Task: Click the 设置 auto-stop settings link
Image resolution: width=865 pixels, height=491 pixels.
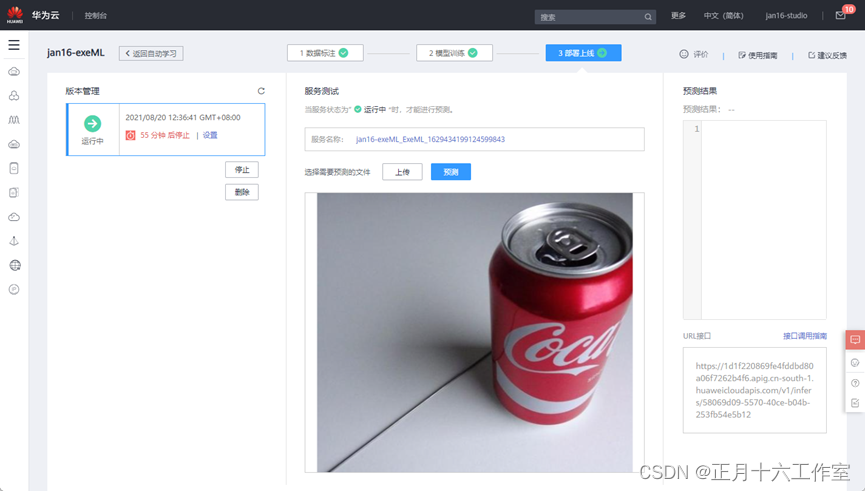Action: 210,135
